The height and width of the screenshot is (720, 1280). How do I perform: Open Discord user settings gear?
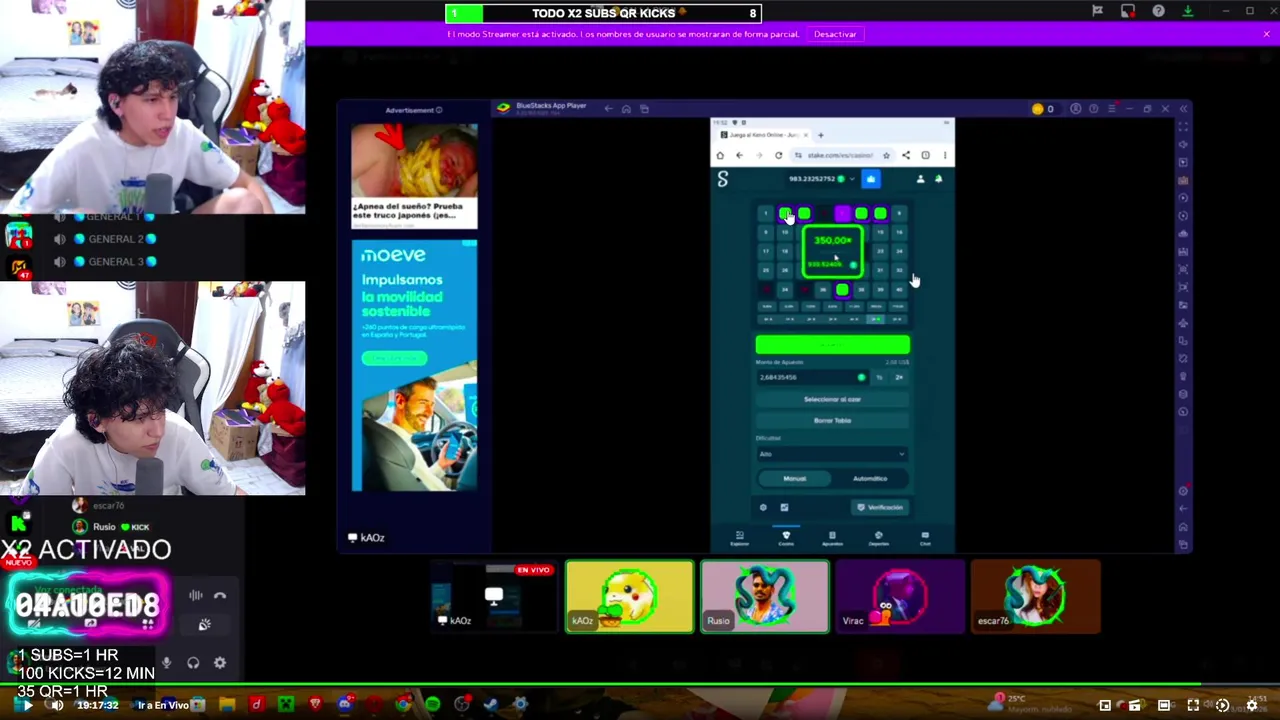tap(220, 662)
